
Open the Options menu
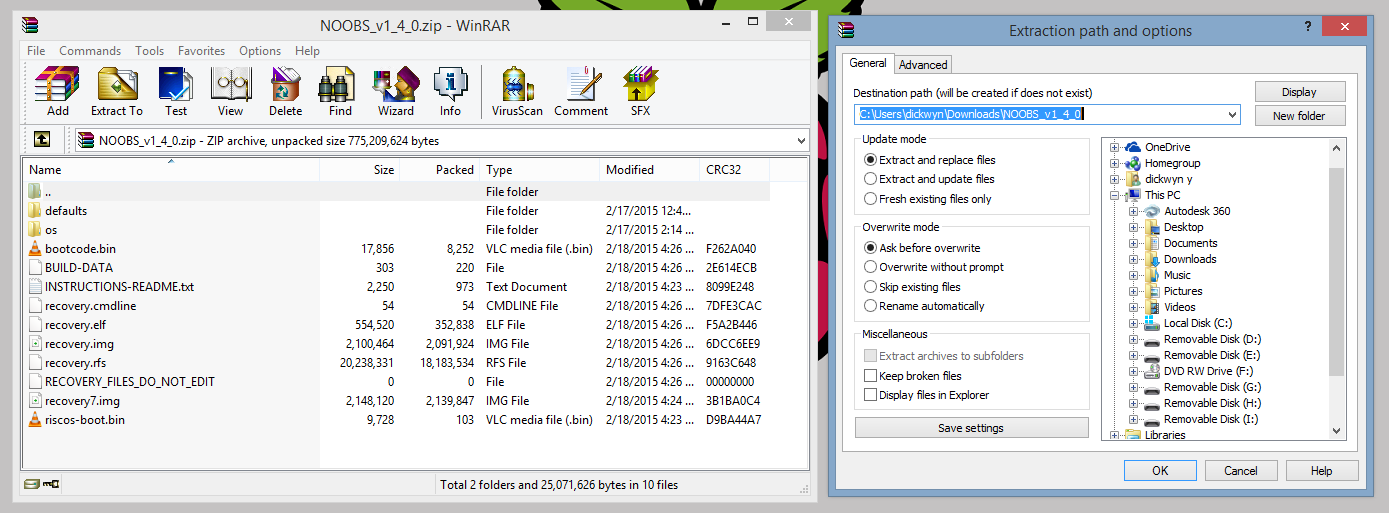pos(260,51)
